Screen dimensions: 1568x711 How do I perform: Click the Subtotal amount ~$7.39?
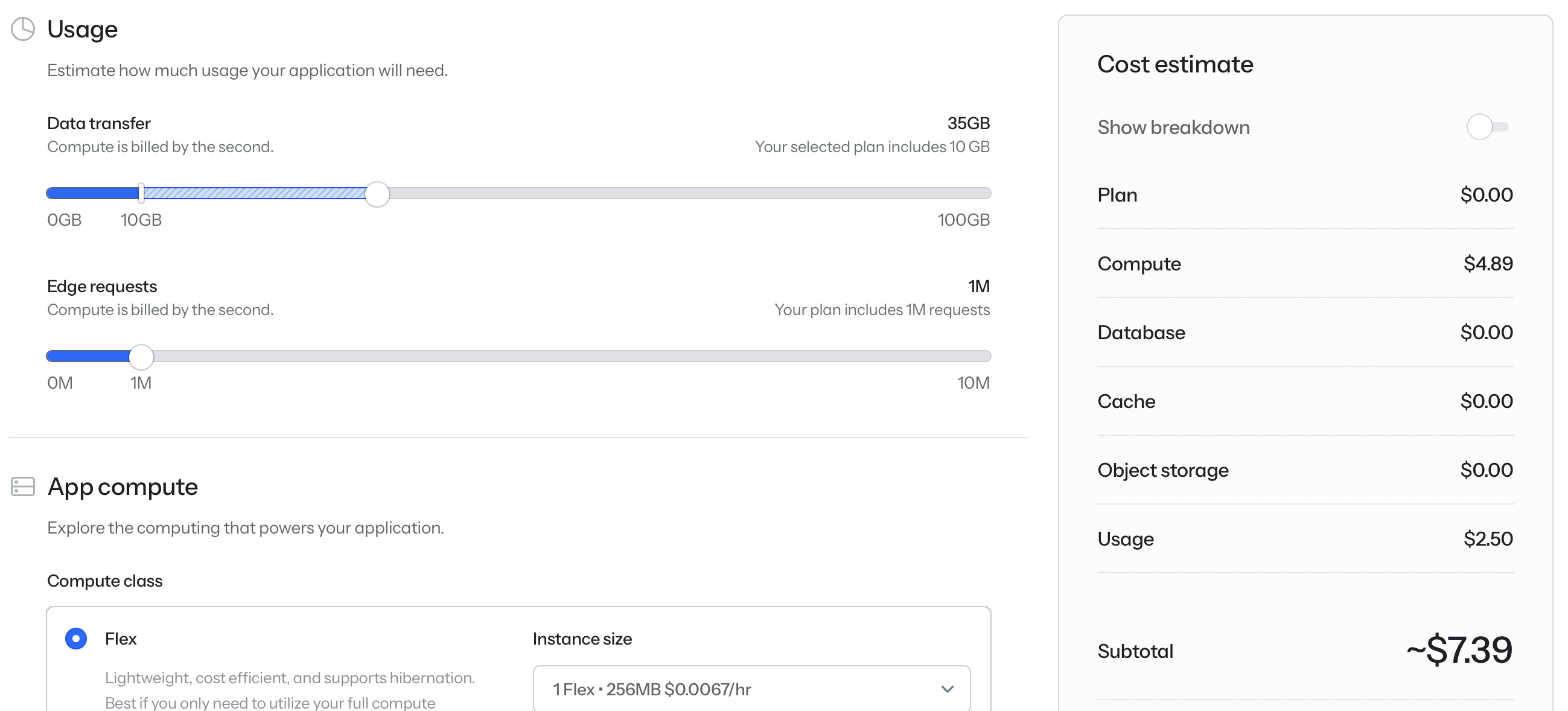tap(1458, 649)
